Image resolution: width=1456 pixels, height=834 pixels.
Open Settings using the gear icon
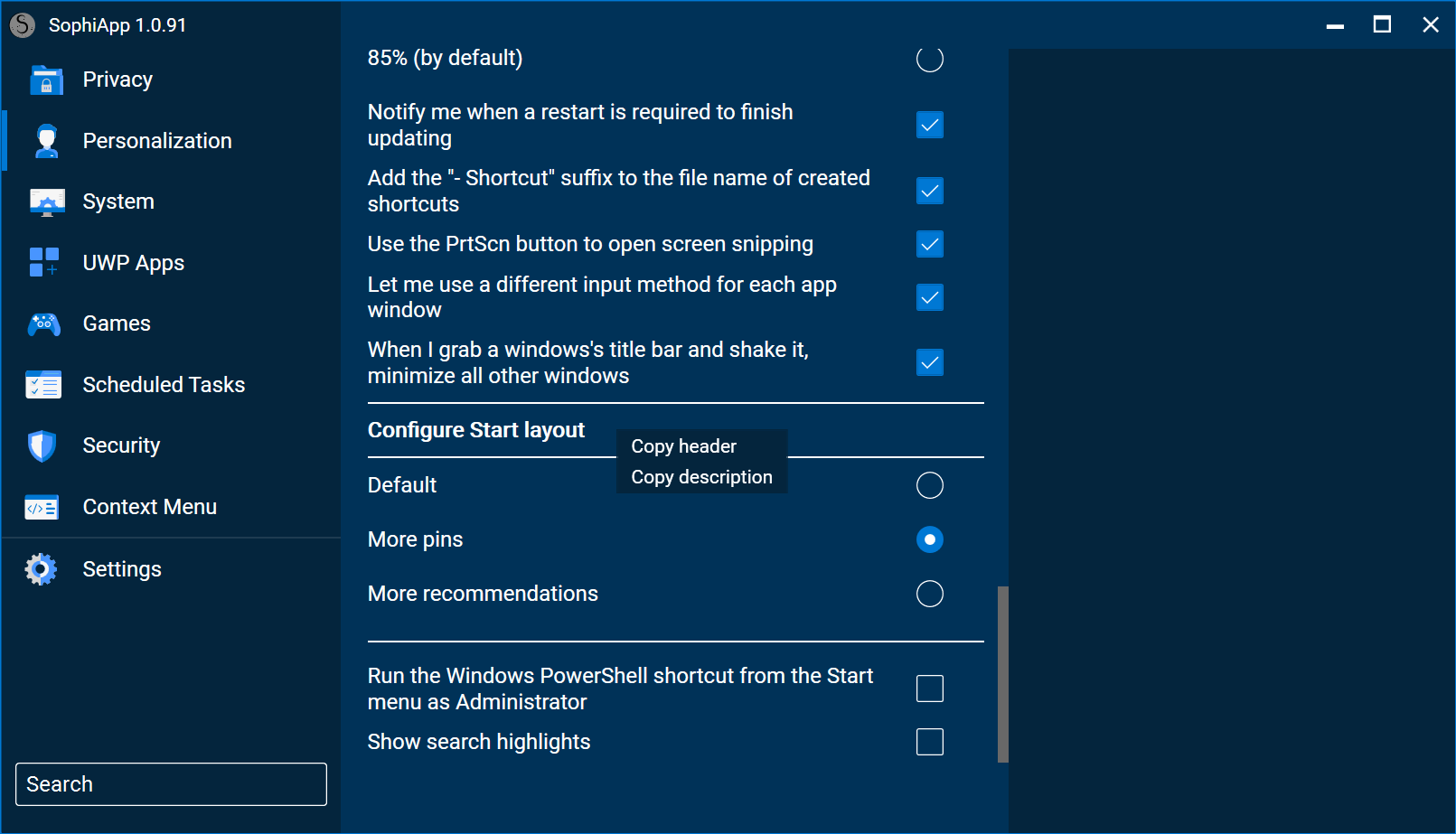41,569
